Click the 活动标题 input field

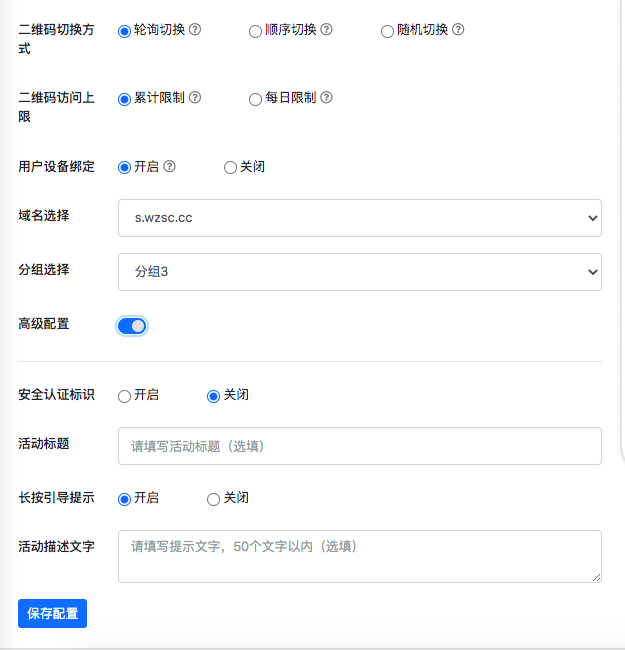360,446
